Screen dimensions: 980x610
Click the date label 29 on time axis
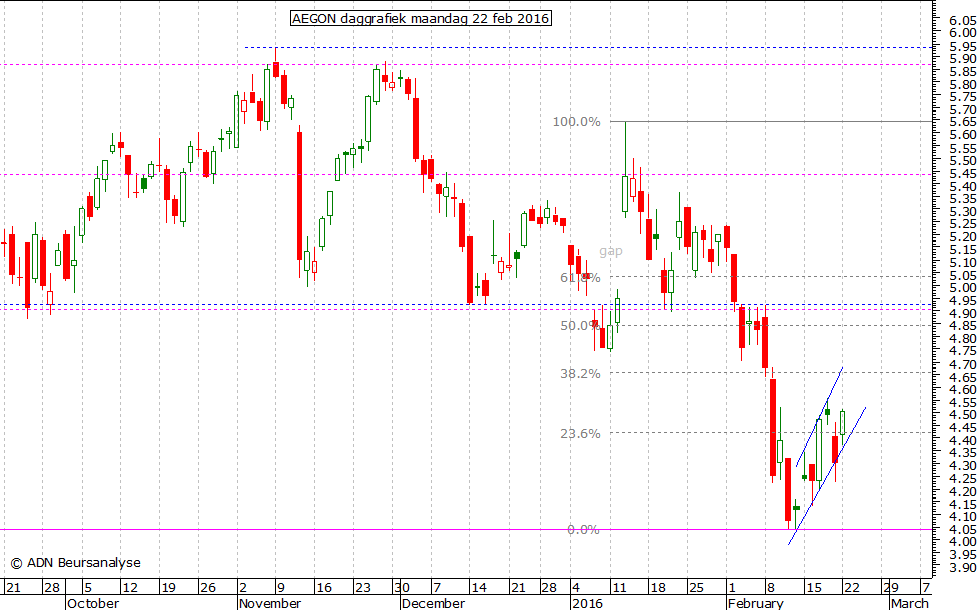[891, 588]
